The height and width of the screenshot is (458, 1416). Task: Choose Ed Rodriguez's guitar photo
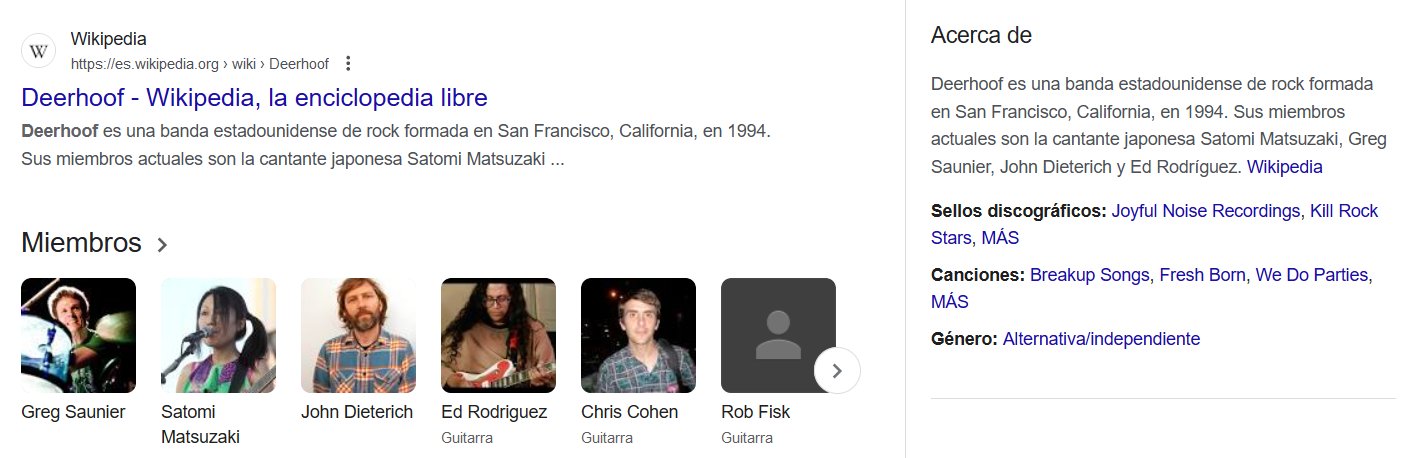click(x=498, y=335)
